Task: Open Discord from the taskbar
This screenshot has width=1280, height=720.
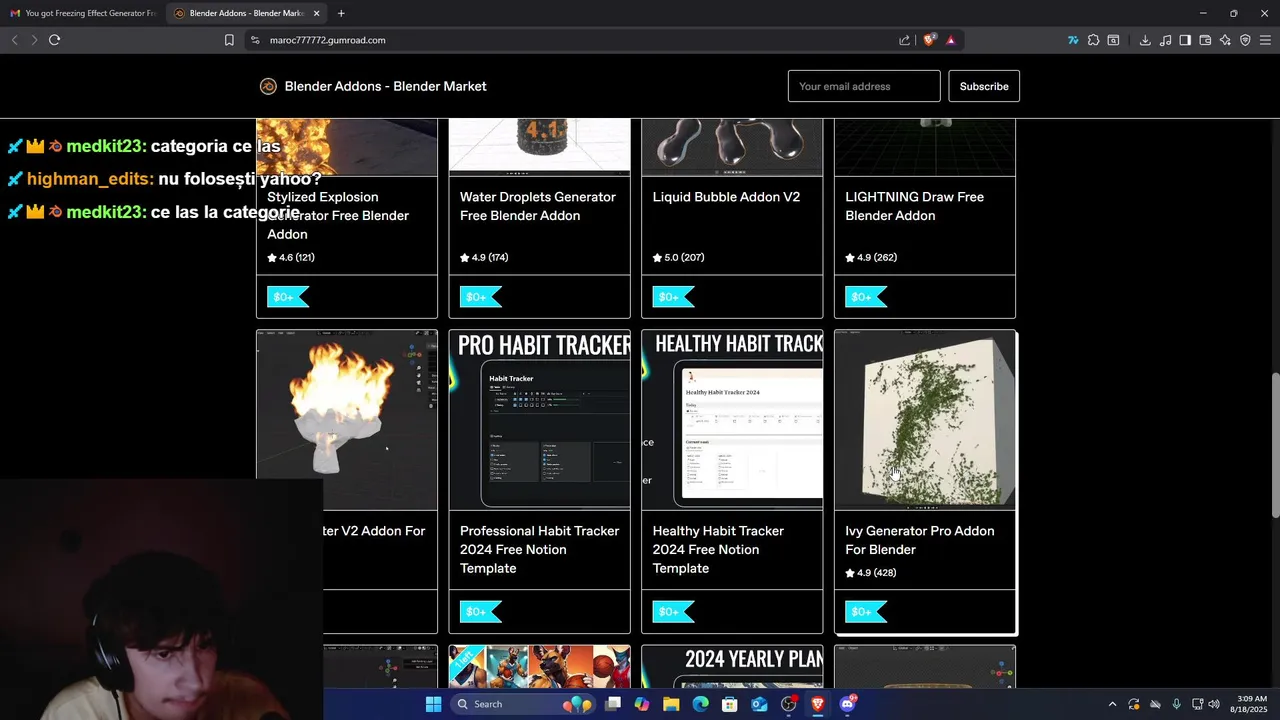Action: coord(847,704)
